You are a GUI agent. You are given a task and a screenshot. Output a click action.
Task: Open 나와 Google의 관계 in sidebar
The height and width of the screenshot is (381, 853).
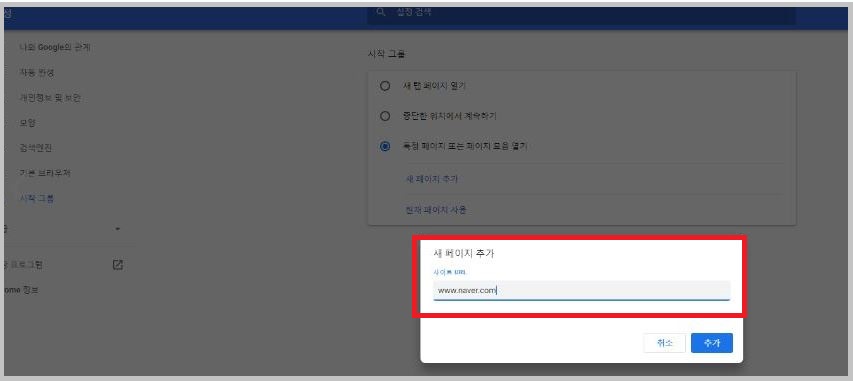55,47
